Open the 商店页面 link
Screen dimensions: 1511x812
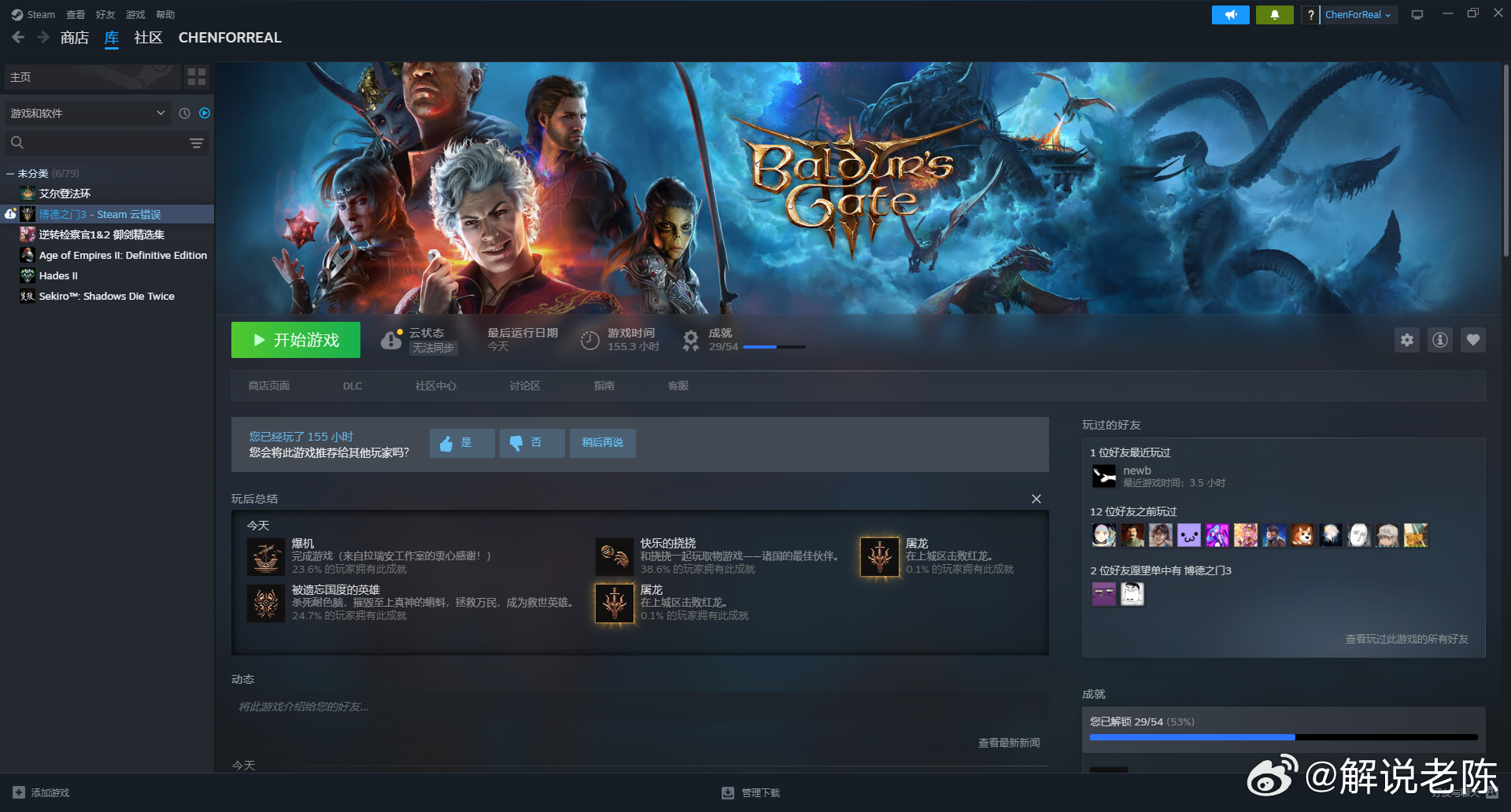[269, 386]
